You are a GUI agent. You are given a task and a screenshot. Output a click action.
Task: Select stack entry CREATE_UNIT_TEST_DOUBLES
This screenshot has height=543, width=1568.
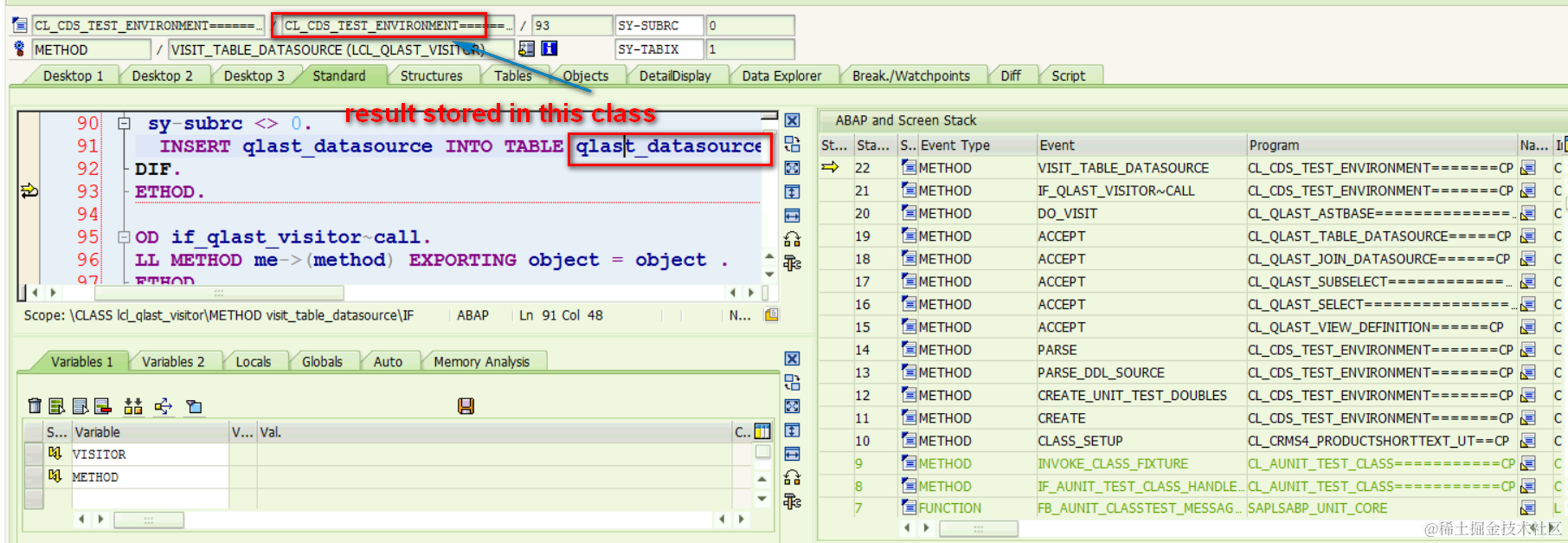pyautogui.click(x=1132, y=395)
